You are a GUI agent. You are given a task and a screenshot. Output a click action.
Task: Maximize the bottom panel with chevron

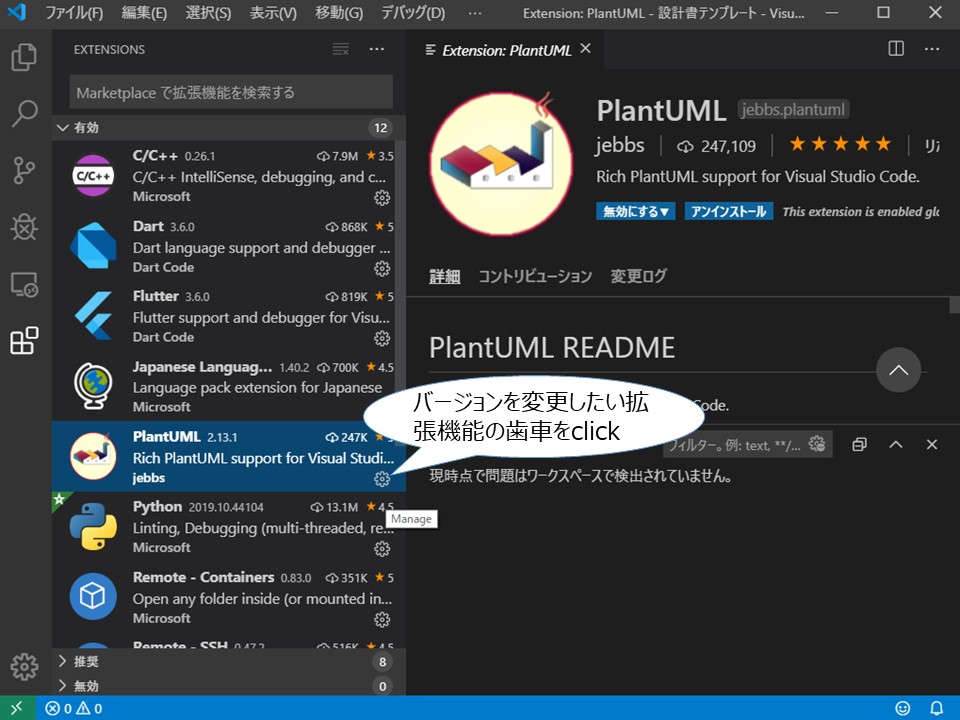click(x=896, y=444)
